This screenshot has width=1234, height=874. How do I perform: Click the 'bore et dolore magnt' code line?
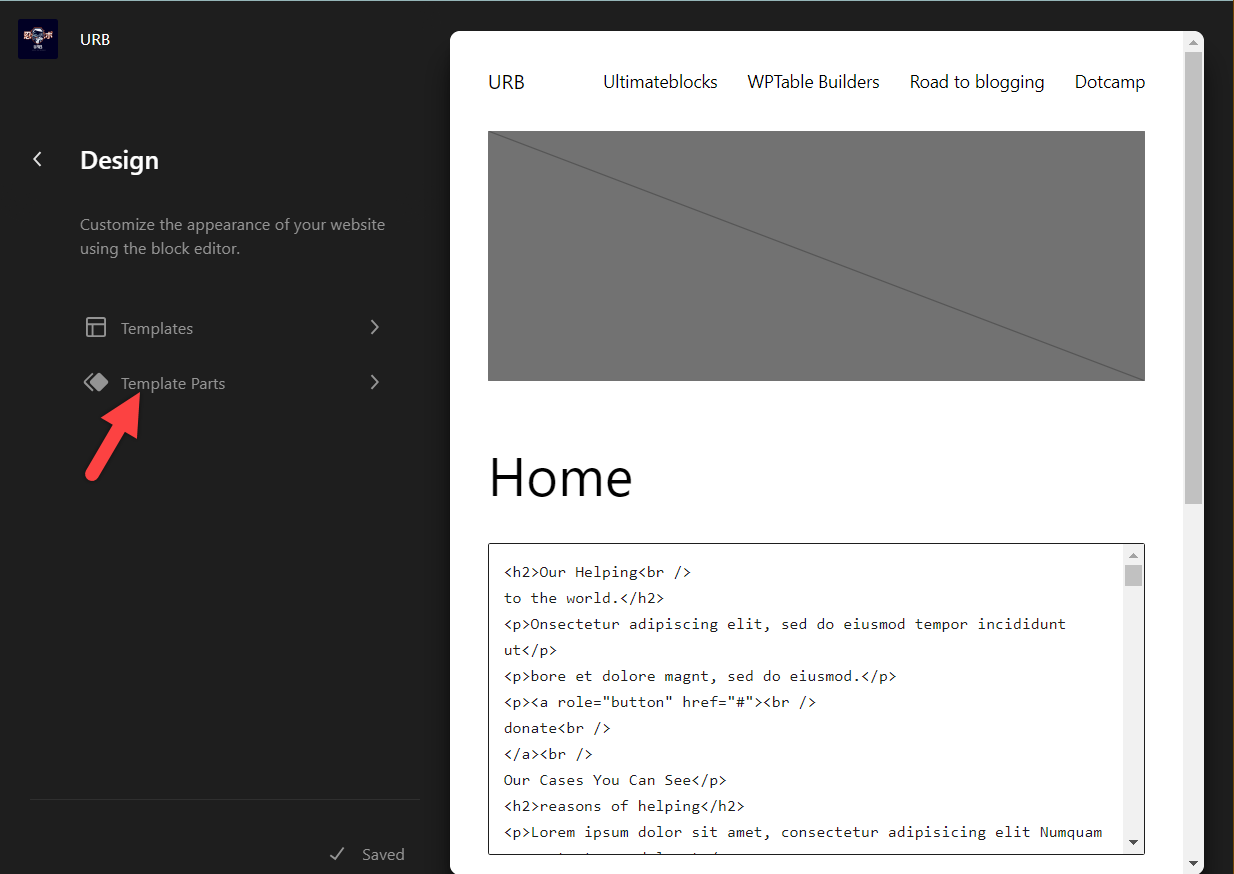pyautogui.click(x=700, y=676)
